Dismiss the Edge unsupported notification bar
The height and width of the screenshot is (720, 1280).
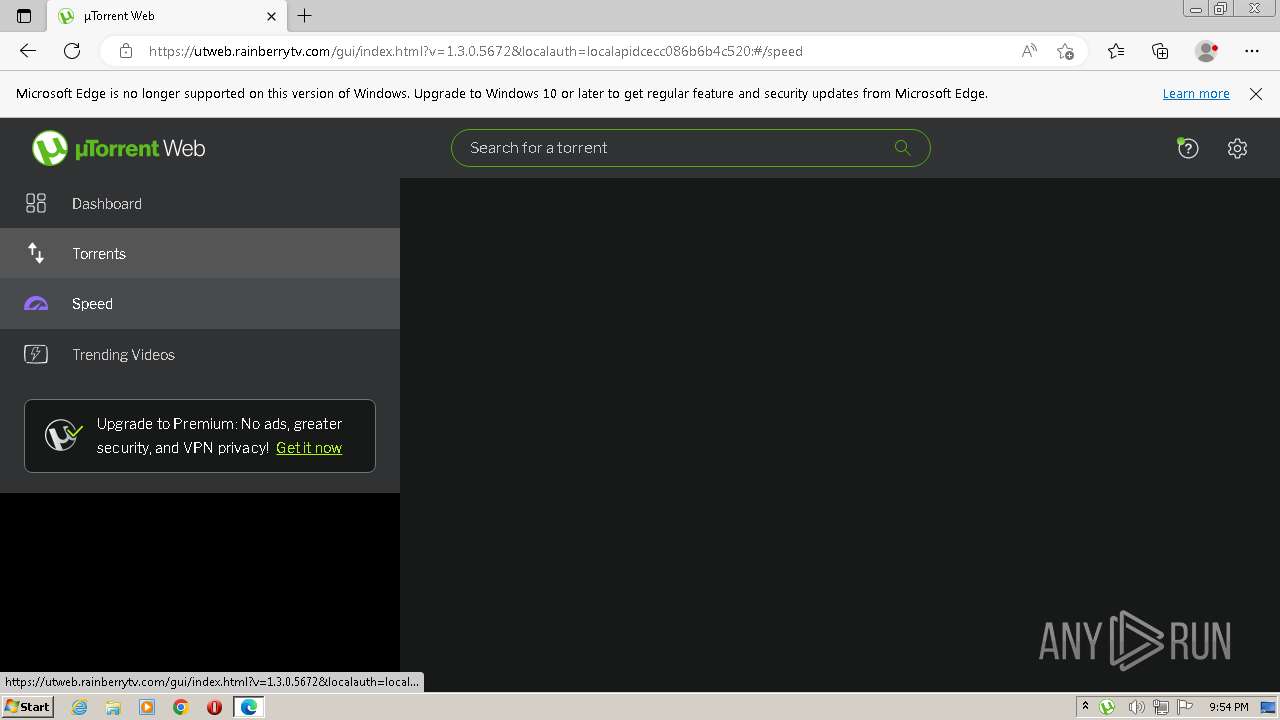coord(1256,94)
